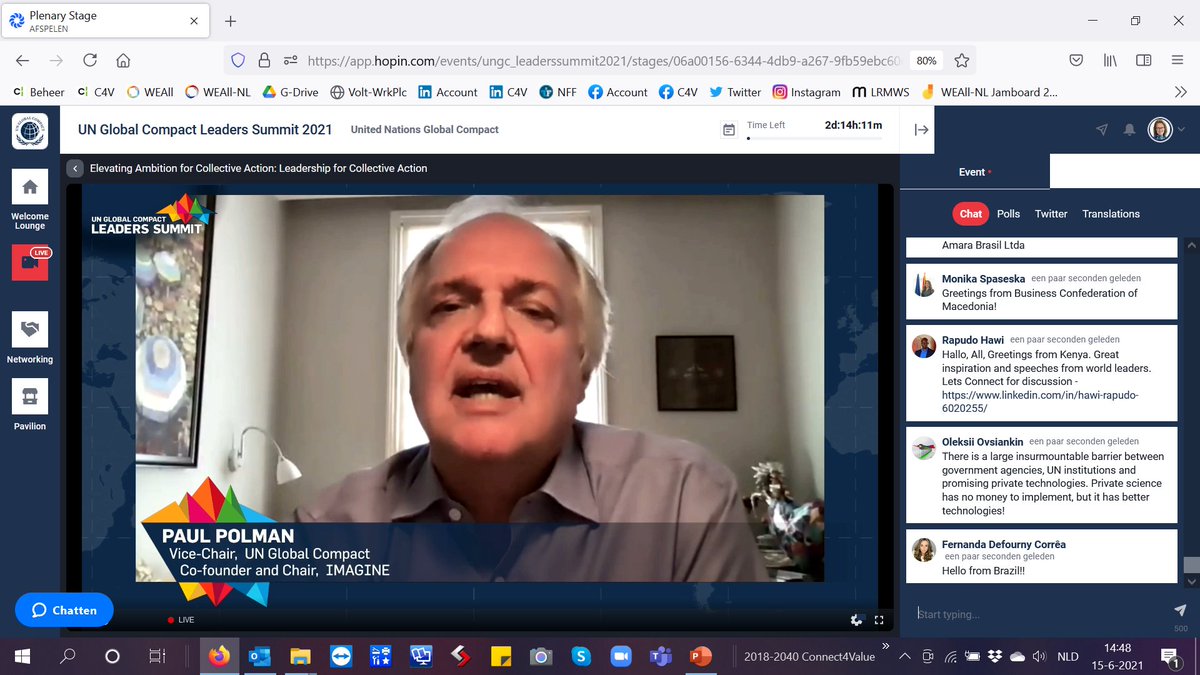
Task: Collapse the side panel with arrow icon
Action: click(922, 130)
